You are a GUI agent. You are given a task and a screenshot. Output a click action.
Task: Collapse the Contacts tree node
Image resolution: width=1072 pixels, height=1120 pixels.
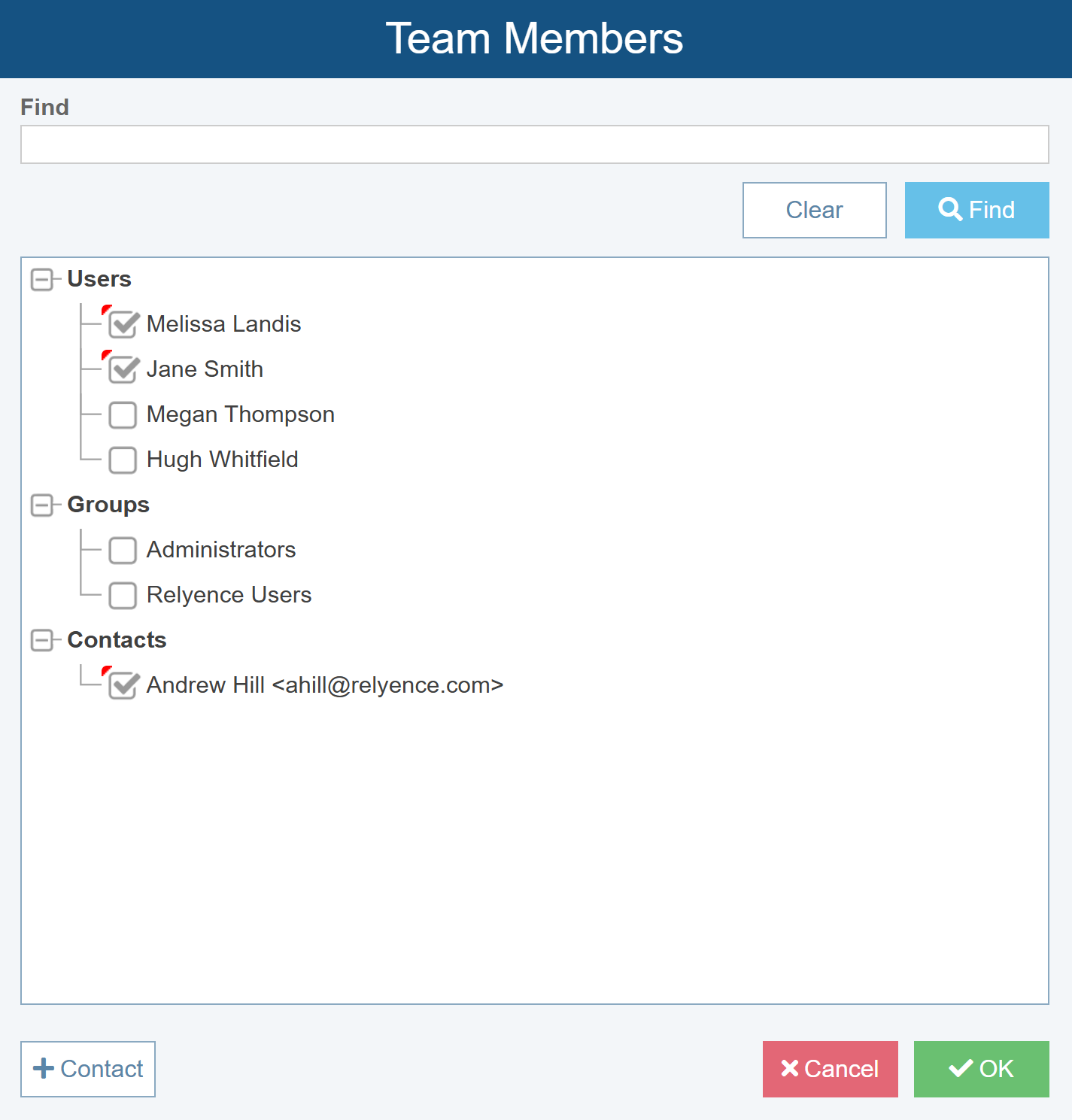click(42, 641)
